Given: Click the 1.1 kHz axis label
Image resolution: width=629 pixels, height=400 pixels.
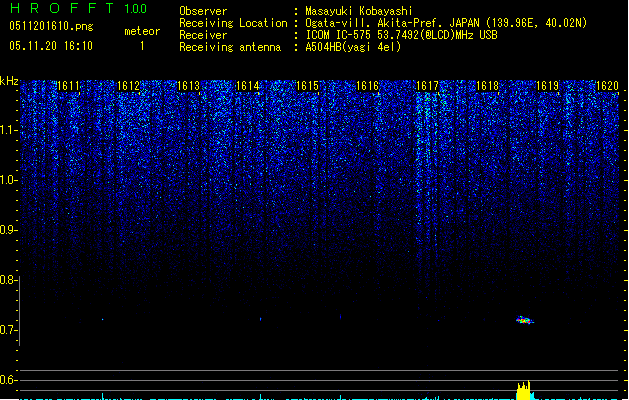Looking at the screenshot, I should 8,130.
